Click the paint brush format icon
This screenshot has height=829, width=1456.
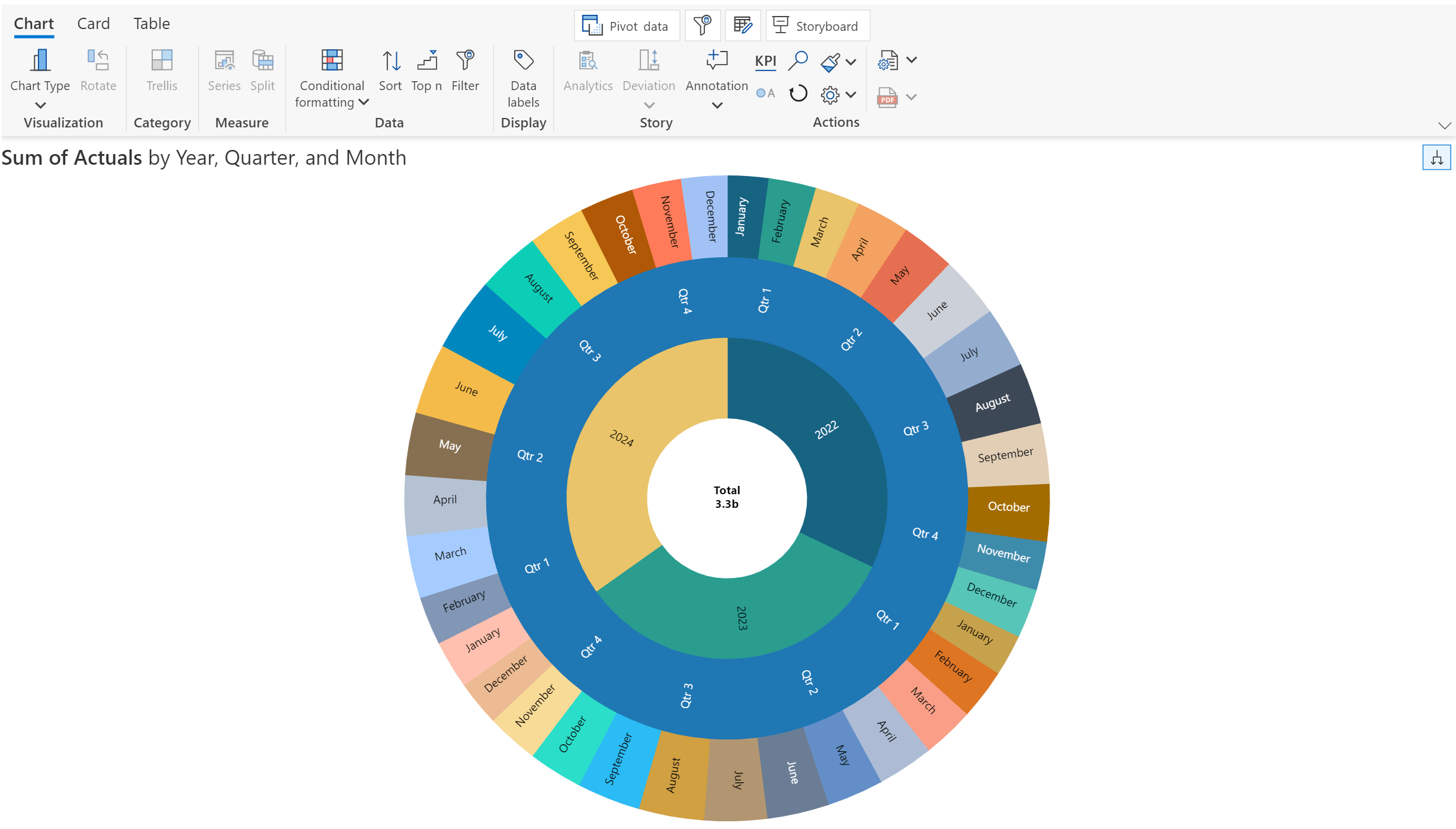click(x=830, y=62)
